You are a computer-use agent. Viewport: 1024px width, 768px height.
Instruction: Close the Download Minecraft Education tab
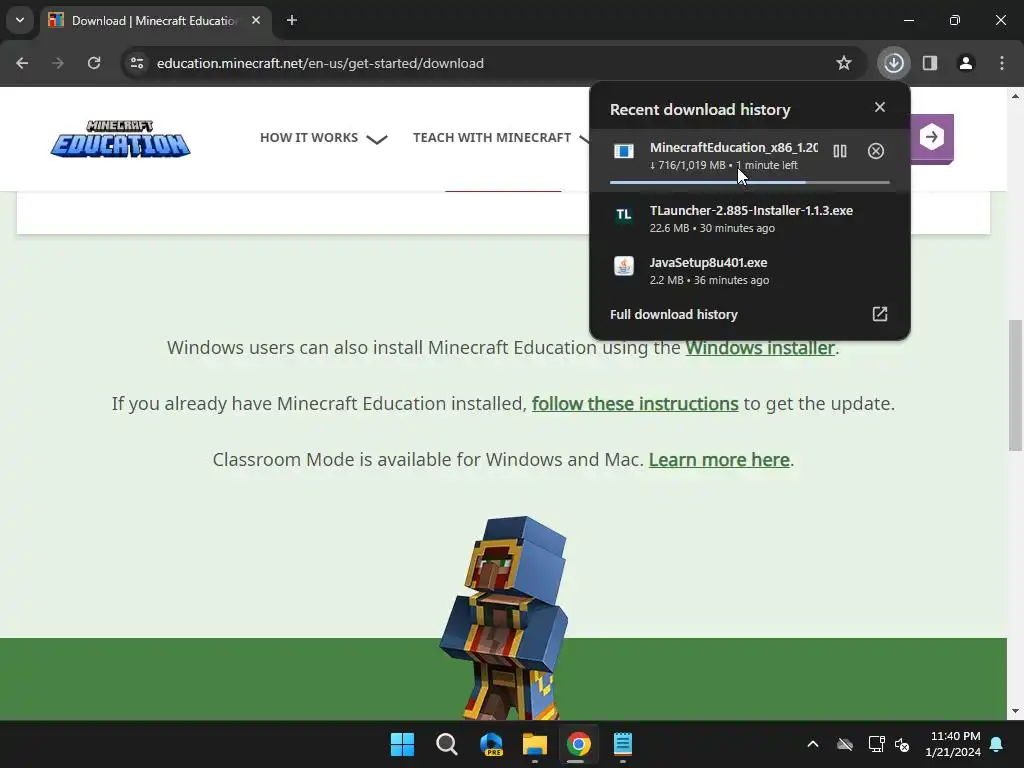coord(256,20)
